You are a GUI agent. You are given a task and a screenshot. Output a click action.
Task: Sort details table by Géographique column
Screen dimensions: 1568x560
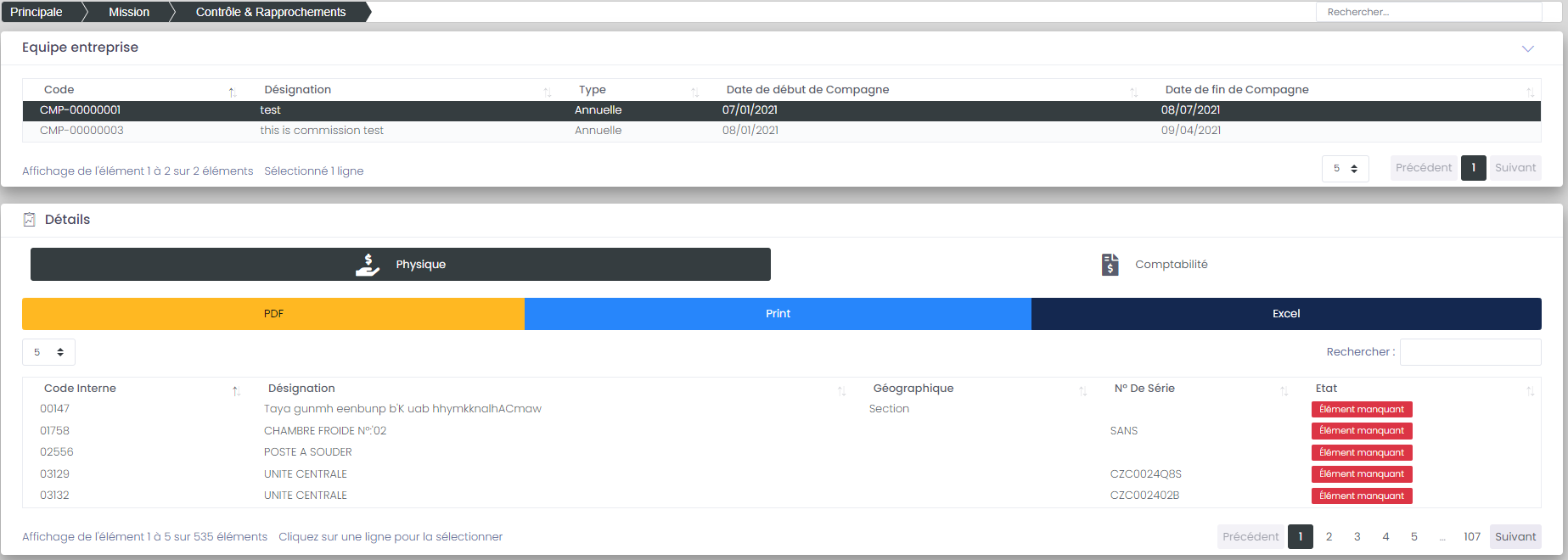1082,390
